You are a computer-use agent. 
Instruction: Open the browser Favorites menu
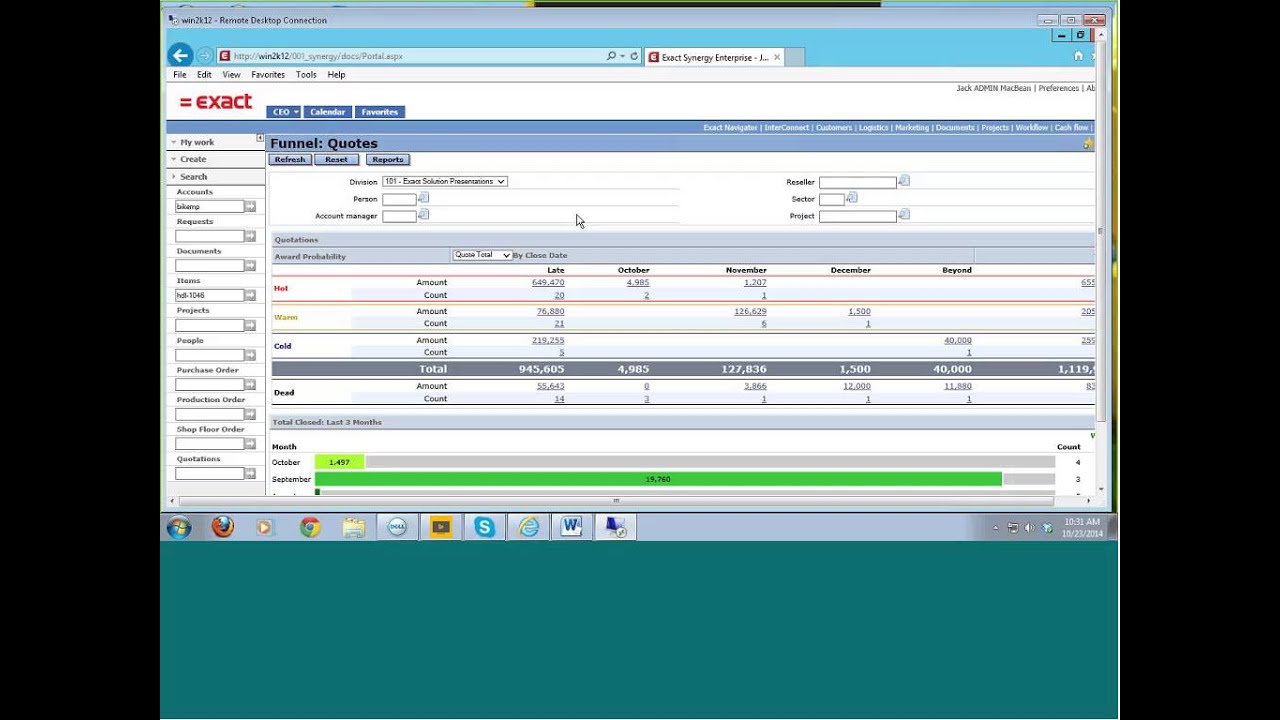[x=268, y=75]
